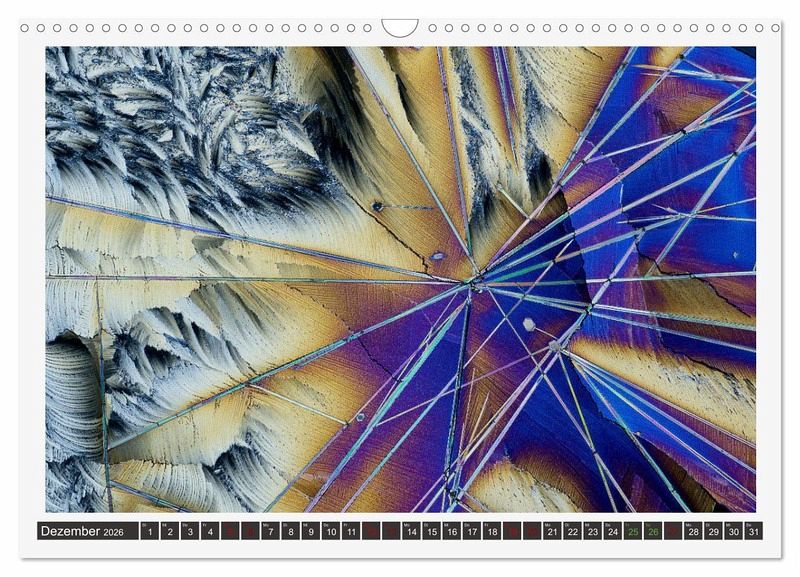Click the hanging notch at top center
The width and height of the screenshot is (800, 577).
pyautogui.click(x=400, y=27)
